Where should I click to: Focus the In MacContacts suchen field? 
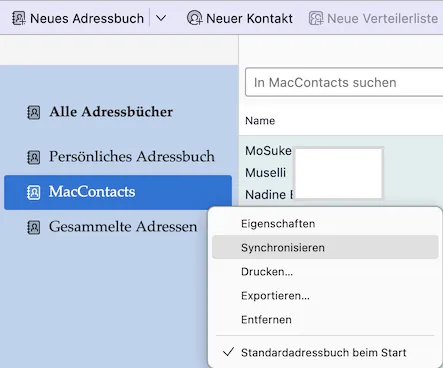[x=344, y=82]
